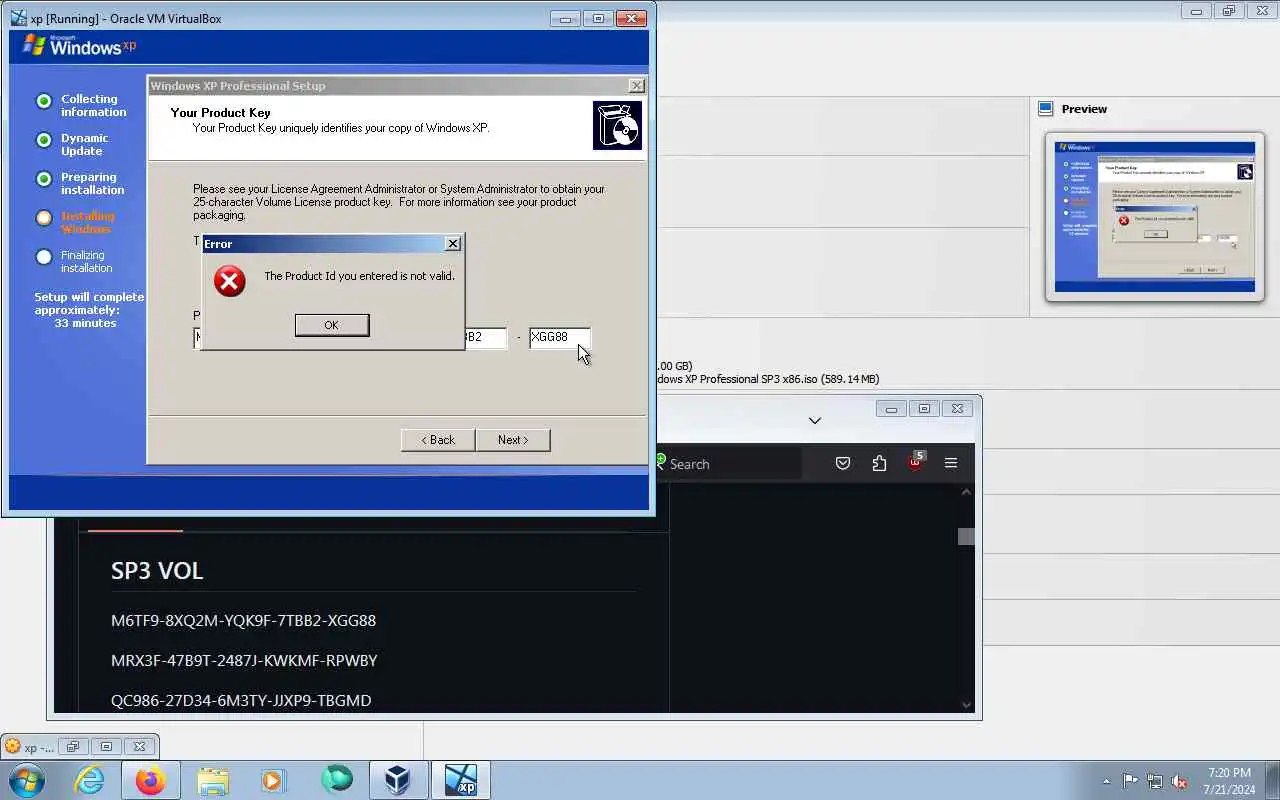This screenshot has height=800, width=1280.
Task: Restore down the VirtualBox Manager window
Action: 1228,11
